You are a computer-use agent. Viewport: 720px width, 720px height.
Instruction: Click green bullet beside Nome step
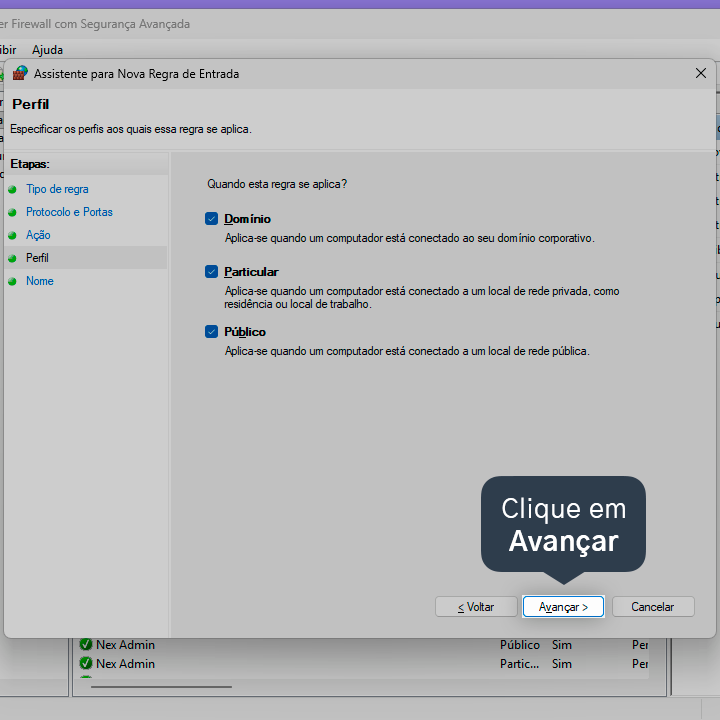pos(12,281)
